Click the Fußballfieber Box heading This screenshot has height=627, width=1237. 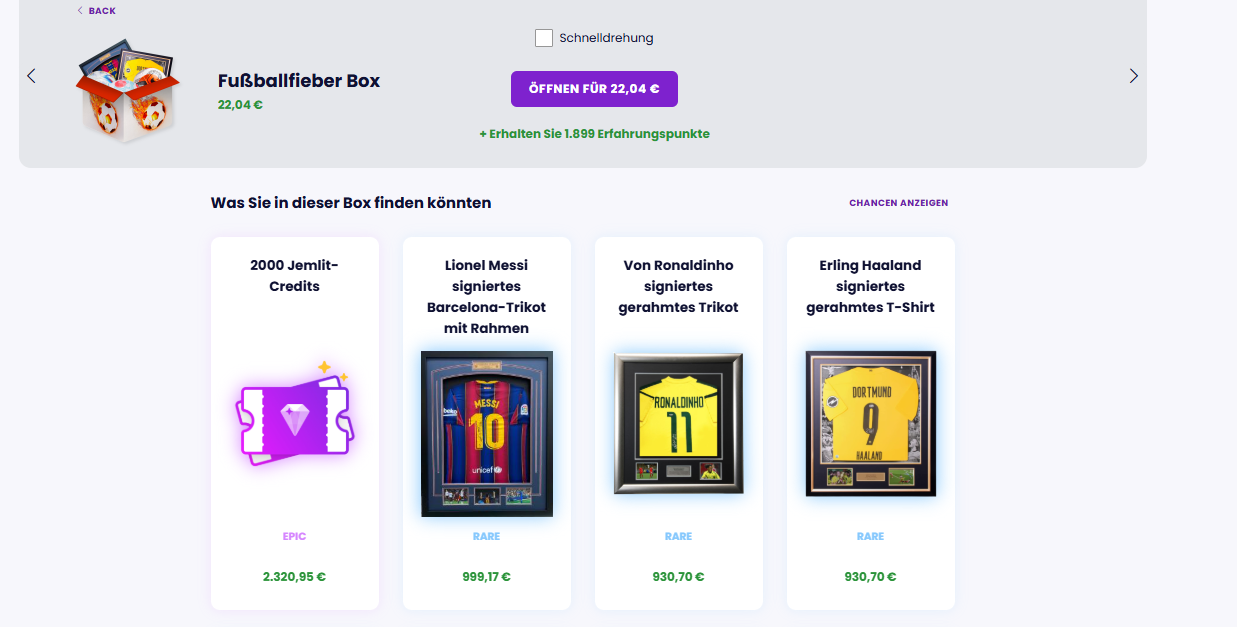click(x=299, y=81)
